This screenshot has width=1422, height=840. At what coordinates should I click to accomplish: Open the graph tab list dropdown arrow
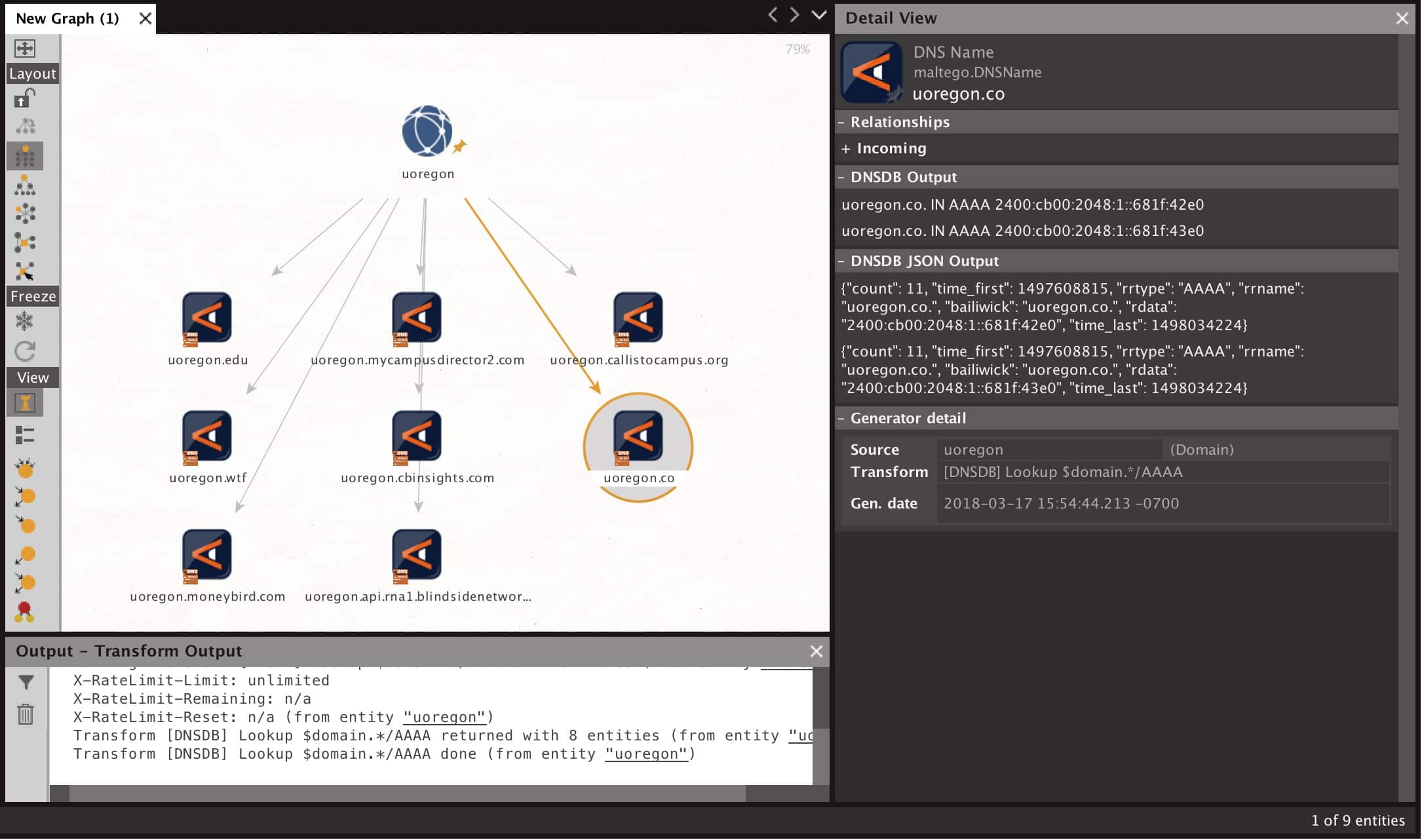point(819,14)
